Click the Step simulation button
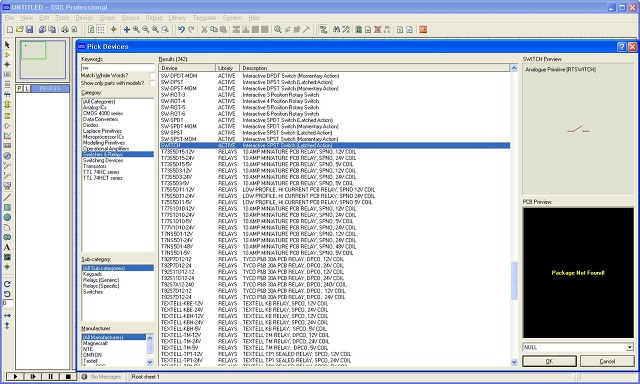The image size is (640, 384). pos(33,377)
